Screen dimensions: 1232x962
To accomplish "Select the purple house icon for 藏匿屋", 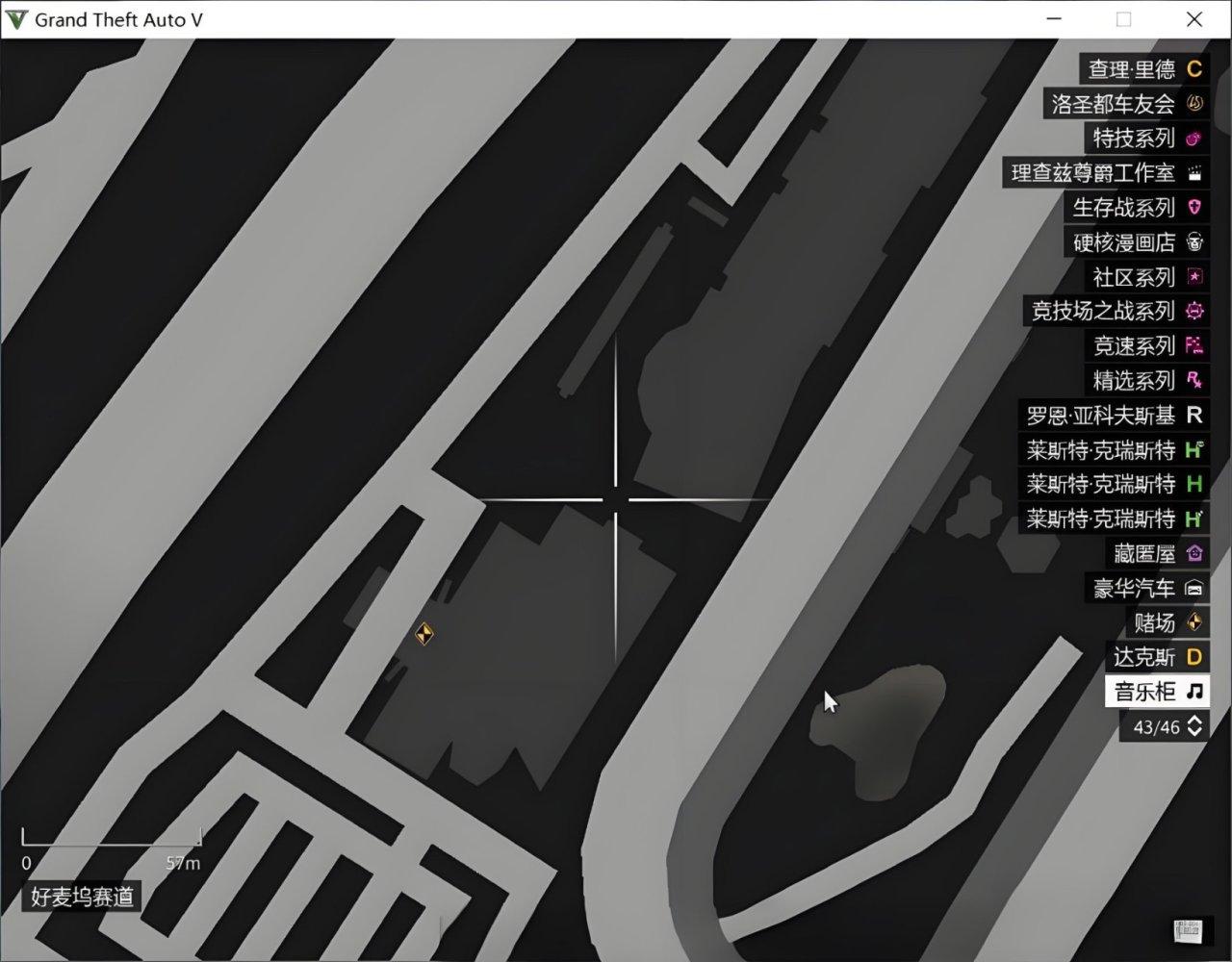I will 1194,553.
